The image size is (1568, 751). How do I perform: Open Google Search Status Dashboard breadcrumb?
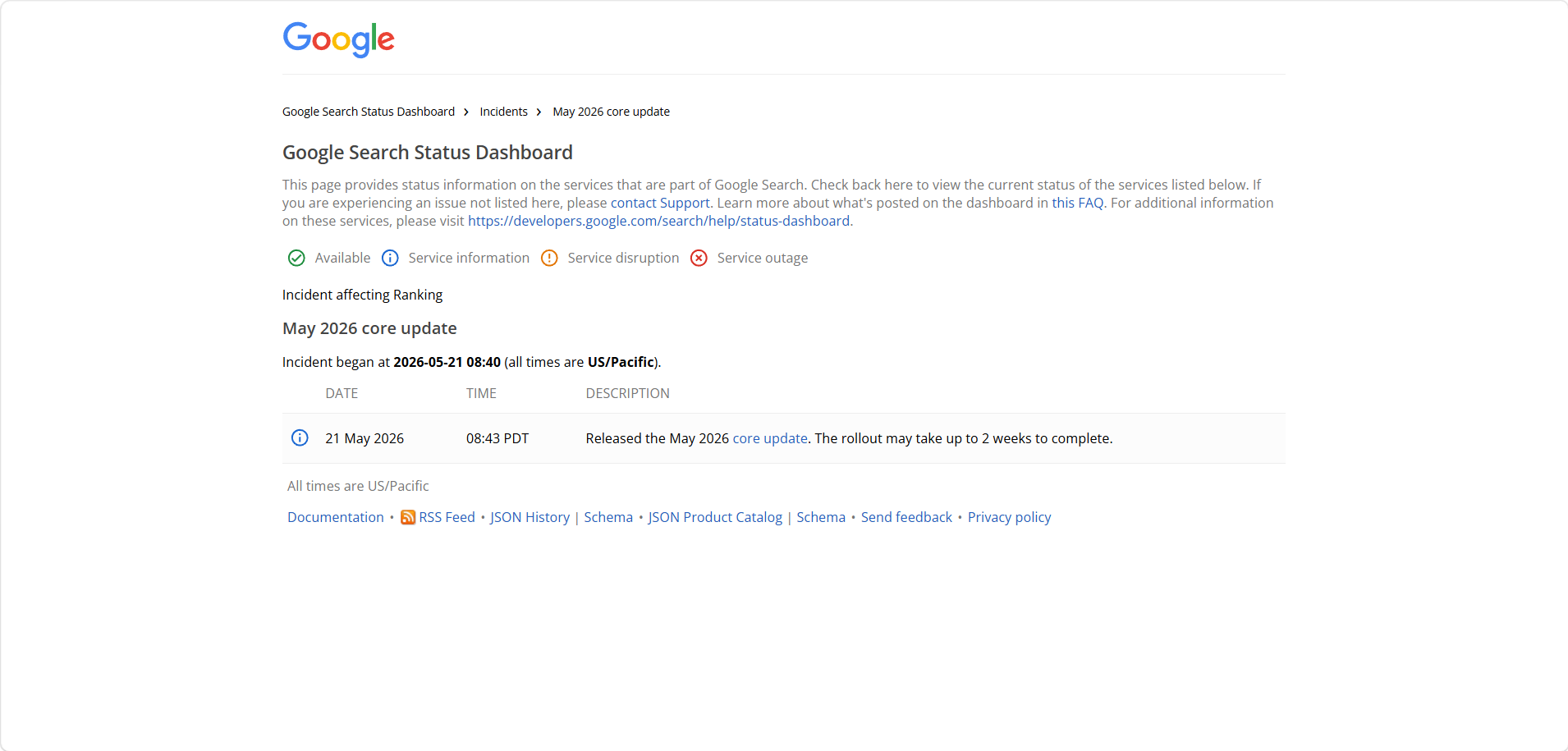point(369,112)
